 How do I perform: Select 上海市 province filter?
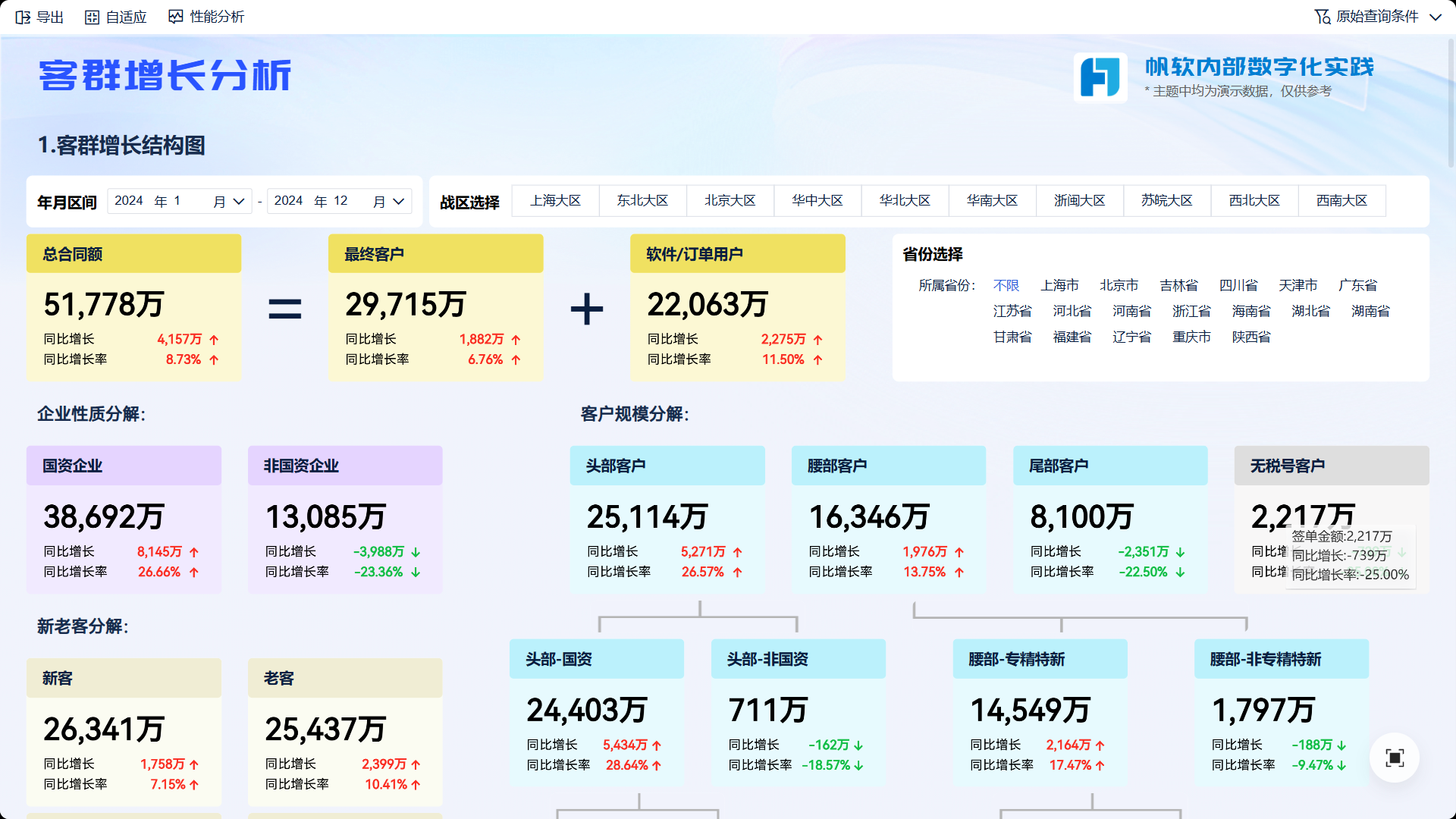pos(1059,285)
